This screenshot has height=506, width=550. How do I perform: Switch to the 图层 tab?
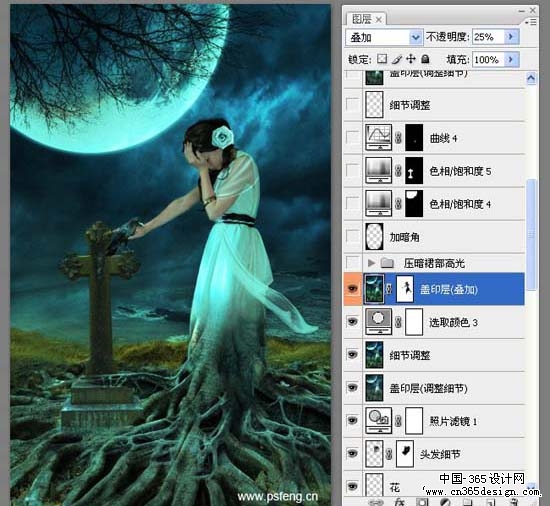pyautogui.click(x=366, y=19)
